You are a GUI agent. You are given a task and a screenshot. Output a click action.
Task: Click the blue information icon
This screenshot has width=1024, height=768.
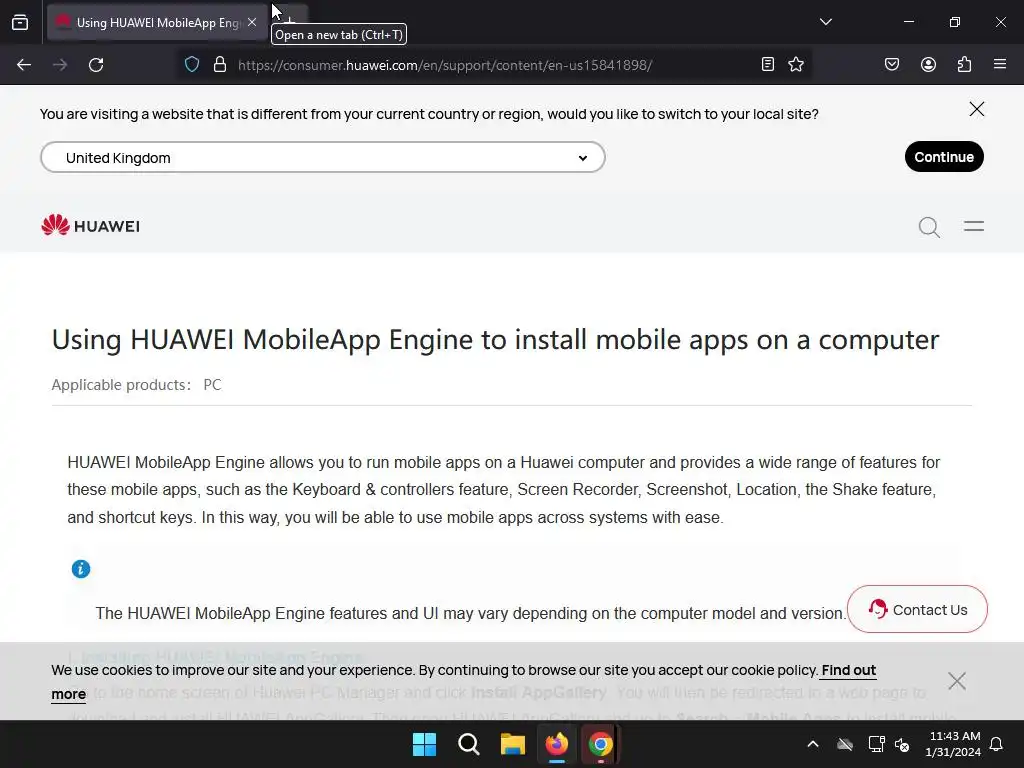(81, 569)
